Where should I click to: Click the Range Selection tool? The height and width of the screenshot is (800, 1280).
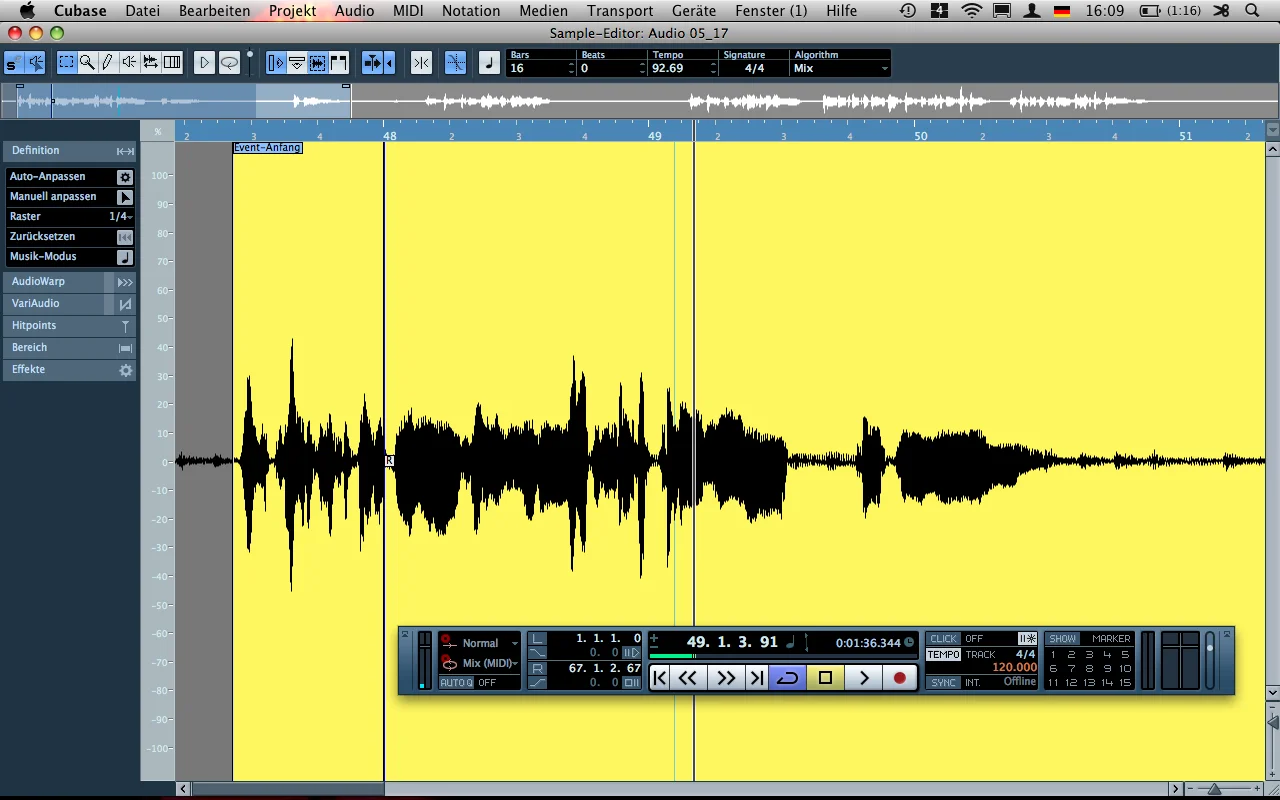click(x=66, y=63)
